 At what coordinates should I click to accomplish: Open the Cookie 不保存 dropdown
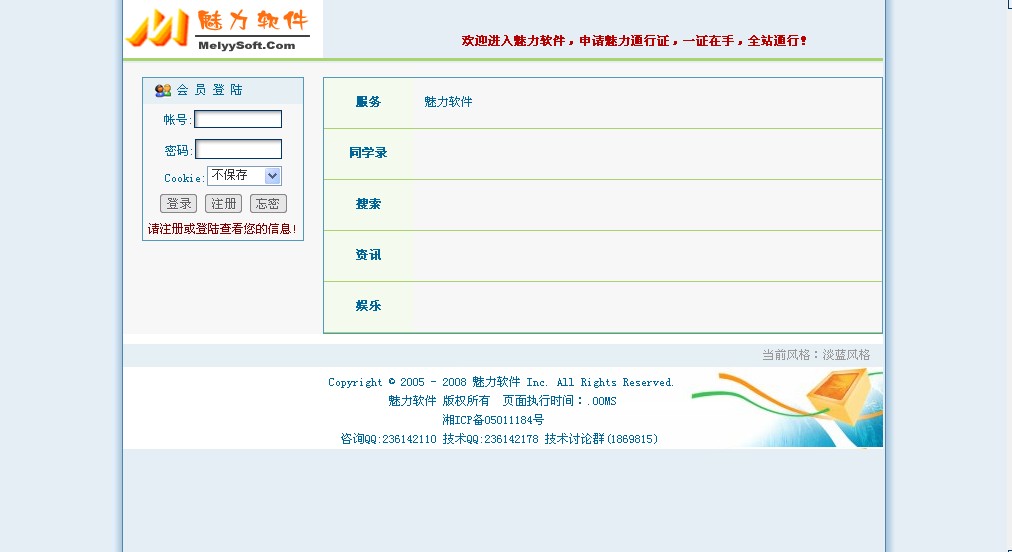click(x=244, y=176)
